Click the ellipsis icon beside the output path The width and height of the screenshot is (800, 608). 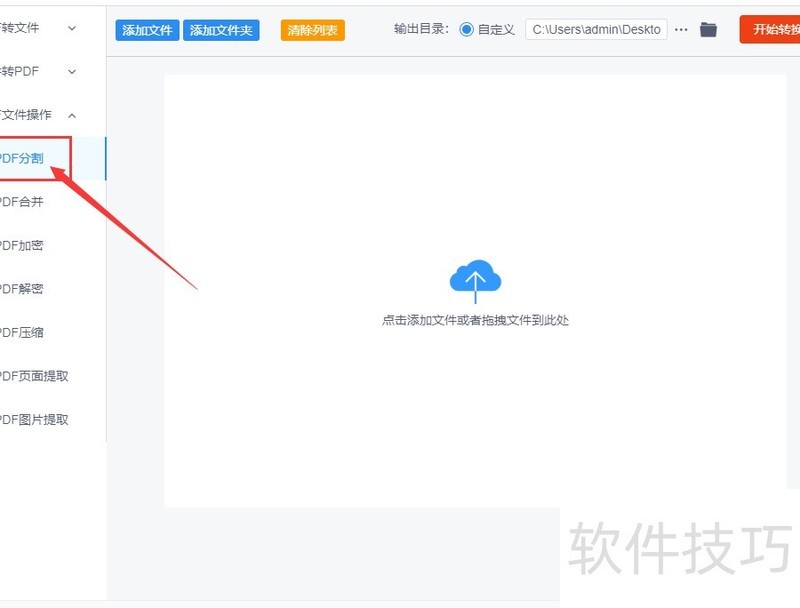(680, 29)
